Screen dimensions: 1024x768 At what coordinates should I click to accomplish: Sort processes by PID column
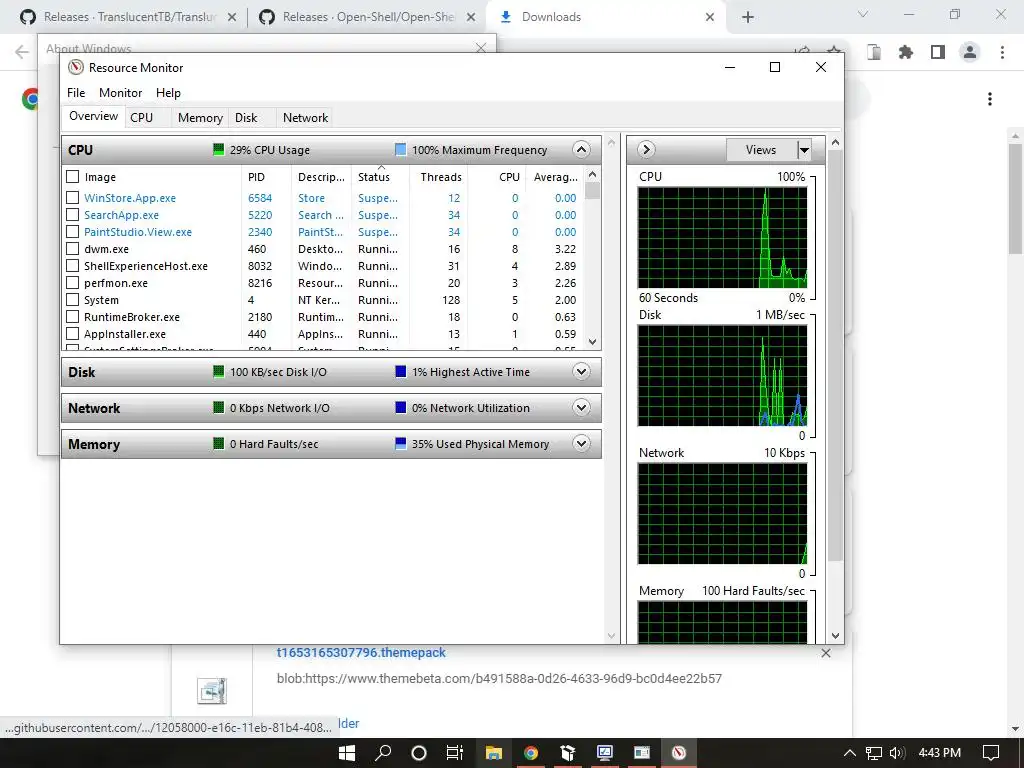coord(266,177)
